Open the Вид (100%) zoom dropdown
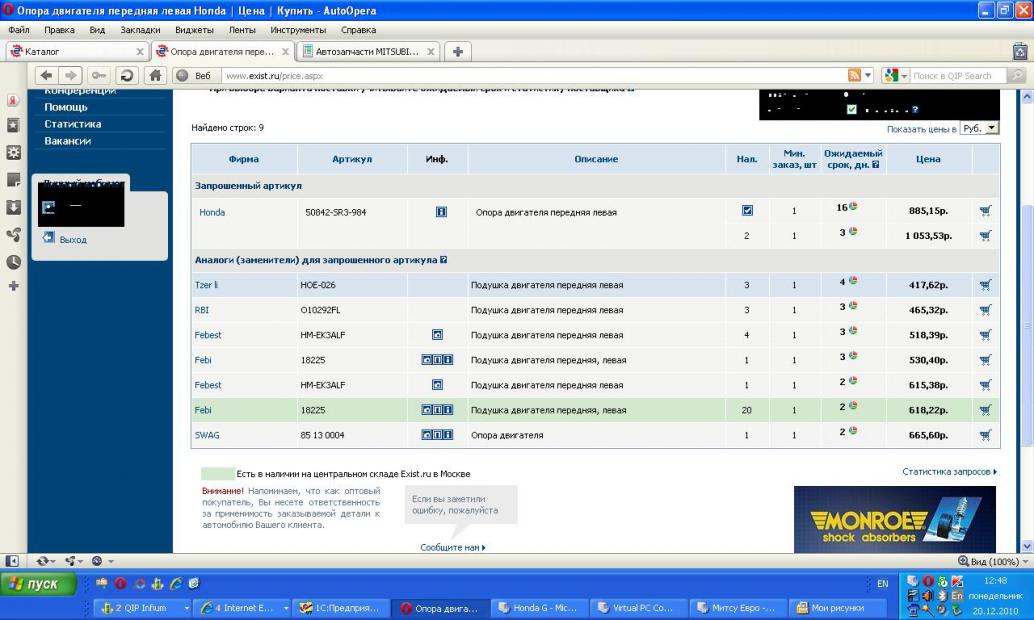 click(994, 561)
